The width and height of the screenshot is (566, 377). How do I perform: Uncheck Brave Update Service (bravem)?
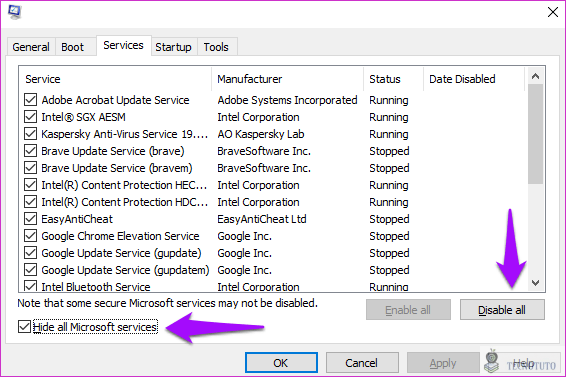pyautogui.click(x=30, y=168)
